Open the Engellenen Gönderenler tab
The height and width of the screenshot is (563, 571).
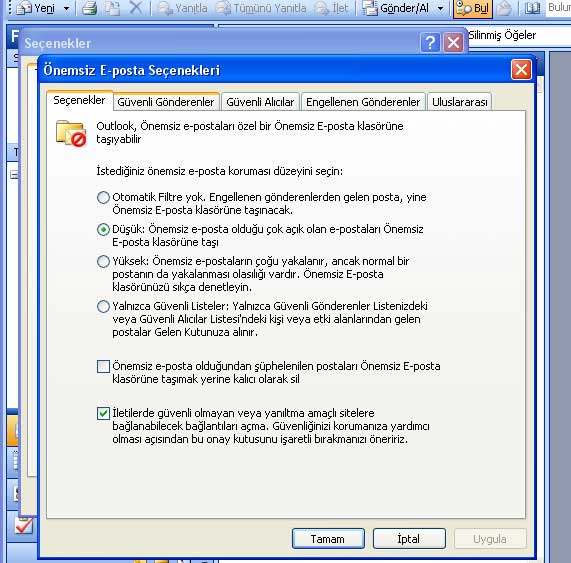363,102
